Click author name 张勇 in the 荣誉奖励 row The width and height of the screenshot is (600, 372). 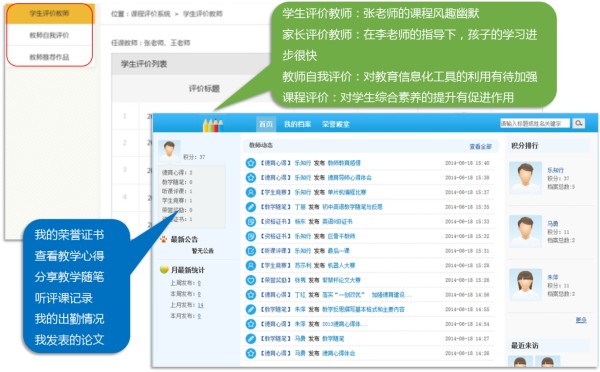coord(300,280)
